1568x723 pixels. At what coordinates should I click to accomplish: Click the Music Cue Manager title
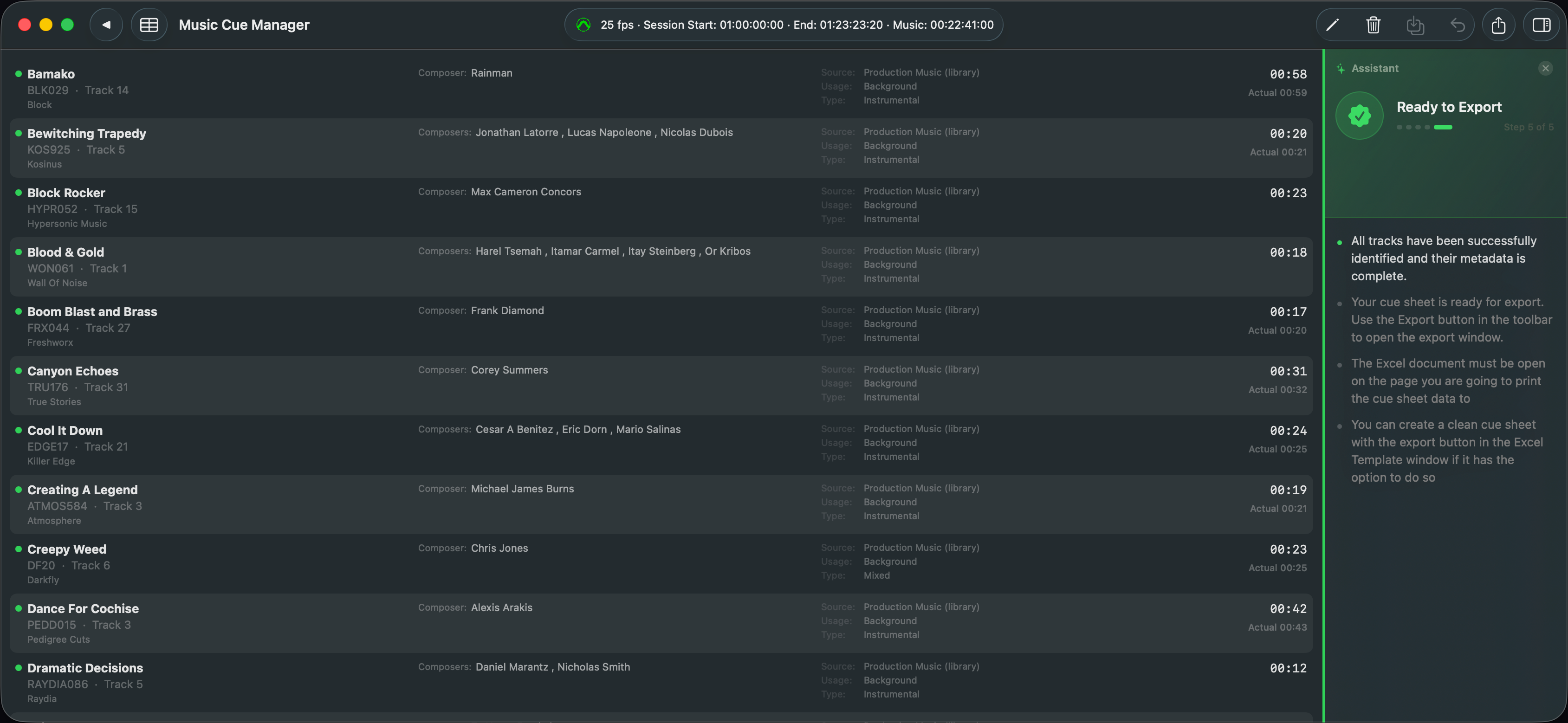pos(244,24)
